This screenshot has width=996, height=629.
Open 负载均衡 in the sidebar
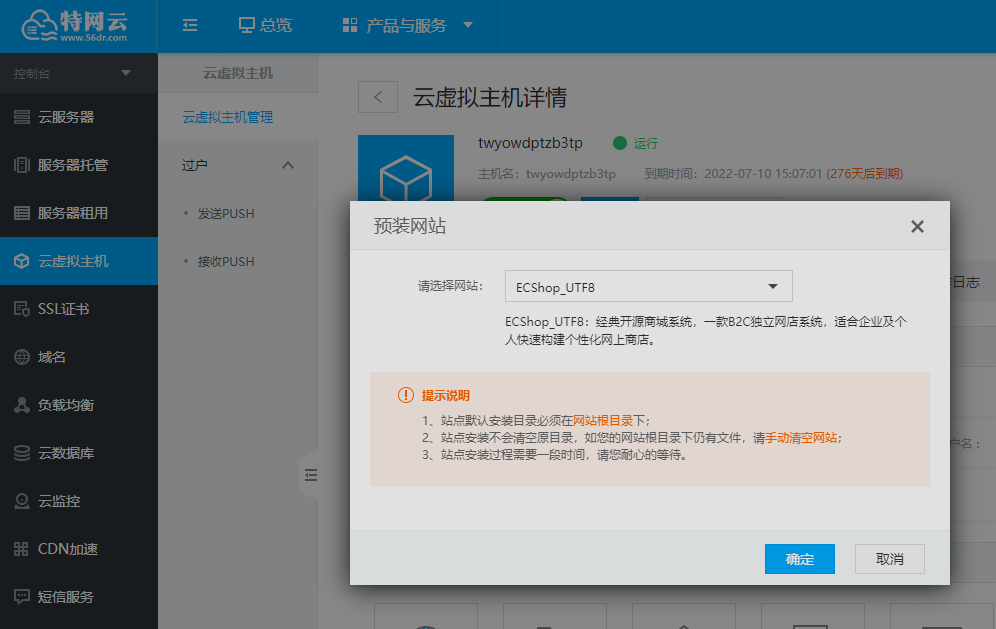pyautogui.click(x=79, y=405)
